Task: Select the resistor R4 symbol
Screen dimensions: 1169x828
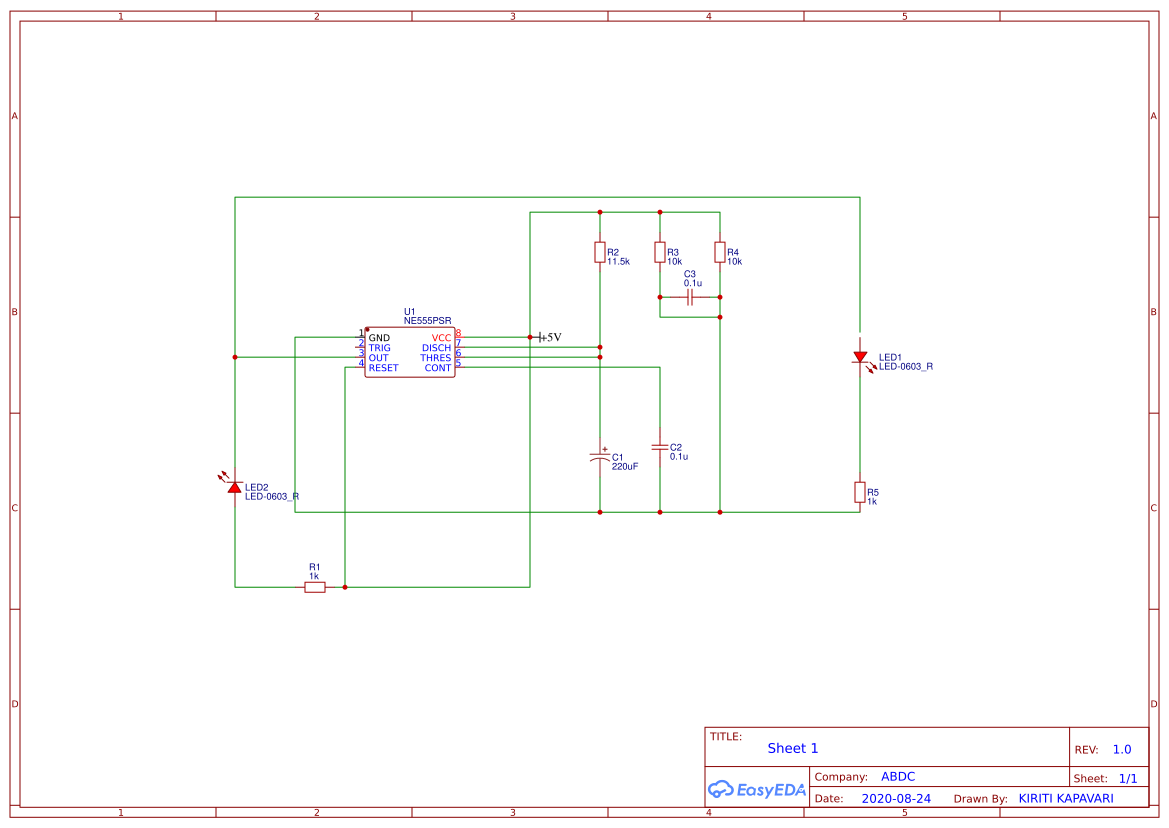Action: (x=720, y=253)
